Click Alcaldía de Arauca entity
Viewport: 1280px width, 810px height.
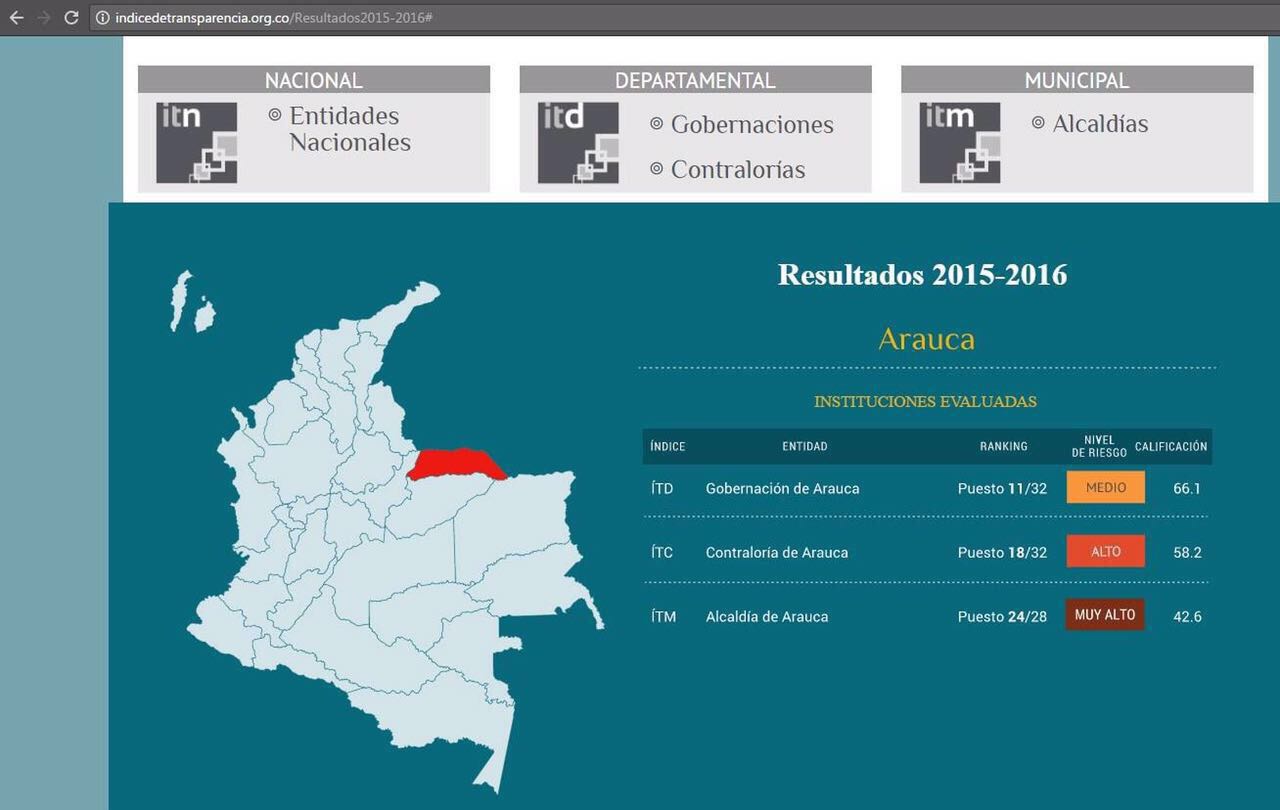point(767,617)
